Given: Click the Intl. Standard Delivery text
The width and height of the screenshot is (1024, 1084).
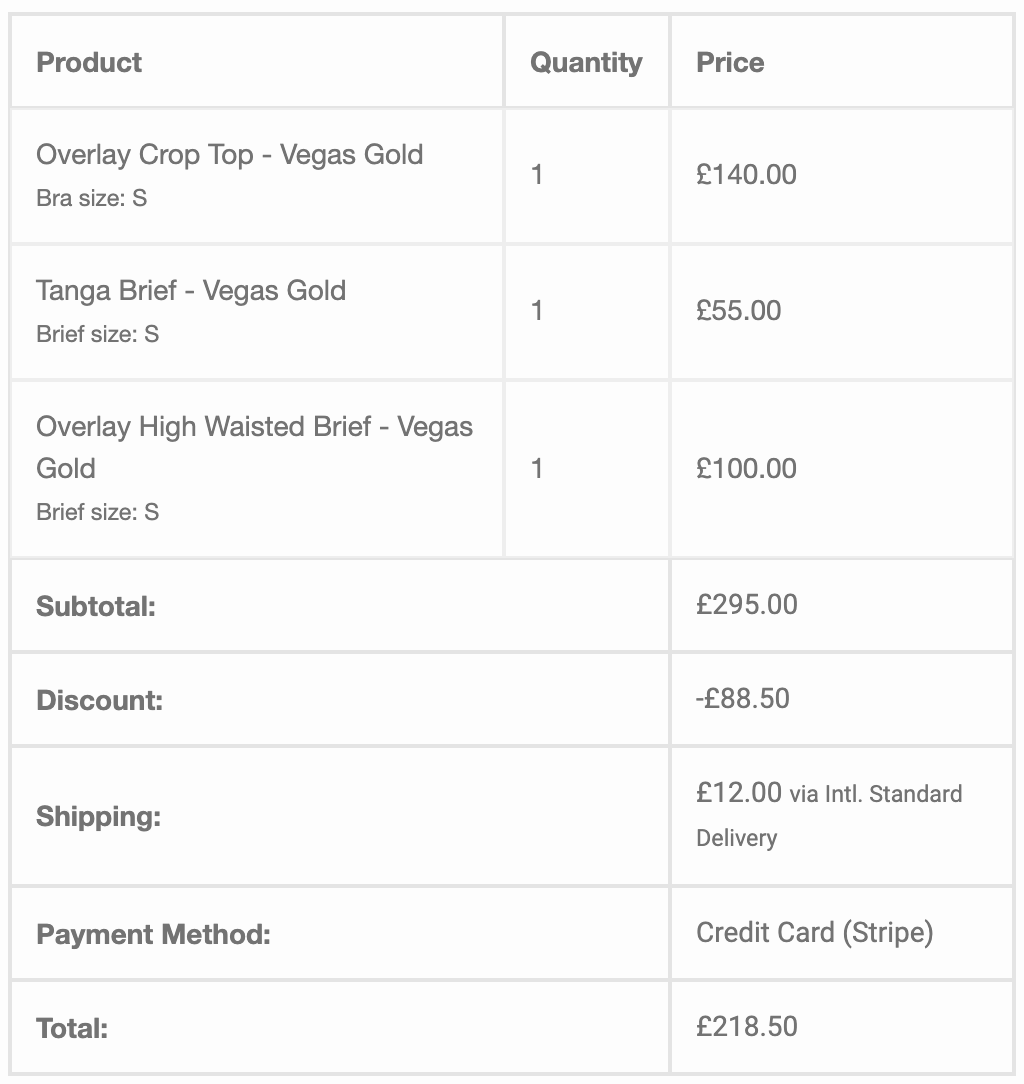Looking at the screenshot, I should (829, 816).
